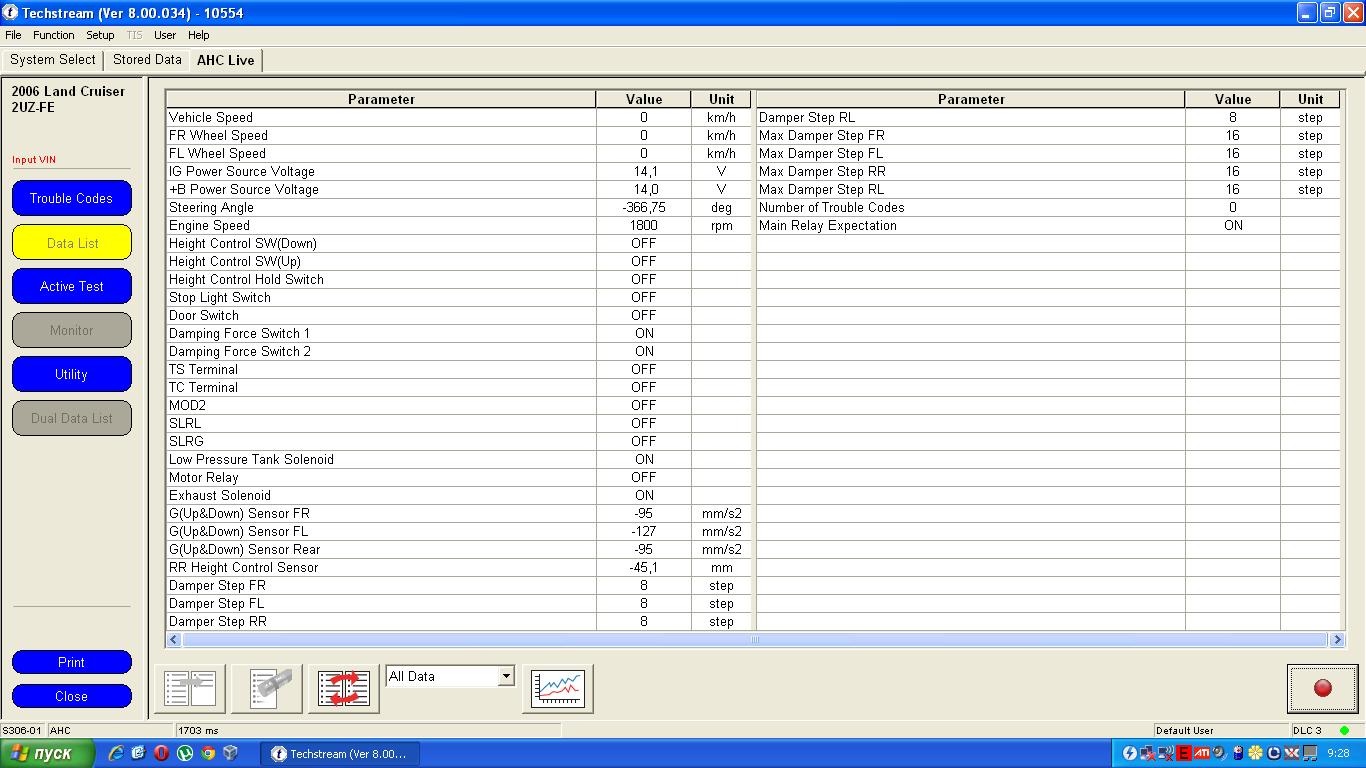Image resolution: width=1366 pixels, height=768 pixels.
Task: Open the Function menu
Action: pyautogui.click(x=53, y=35)
